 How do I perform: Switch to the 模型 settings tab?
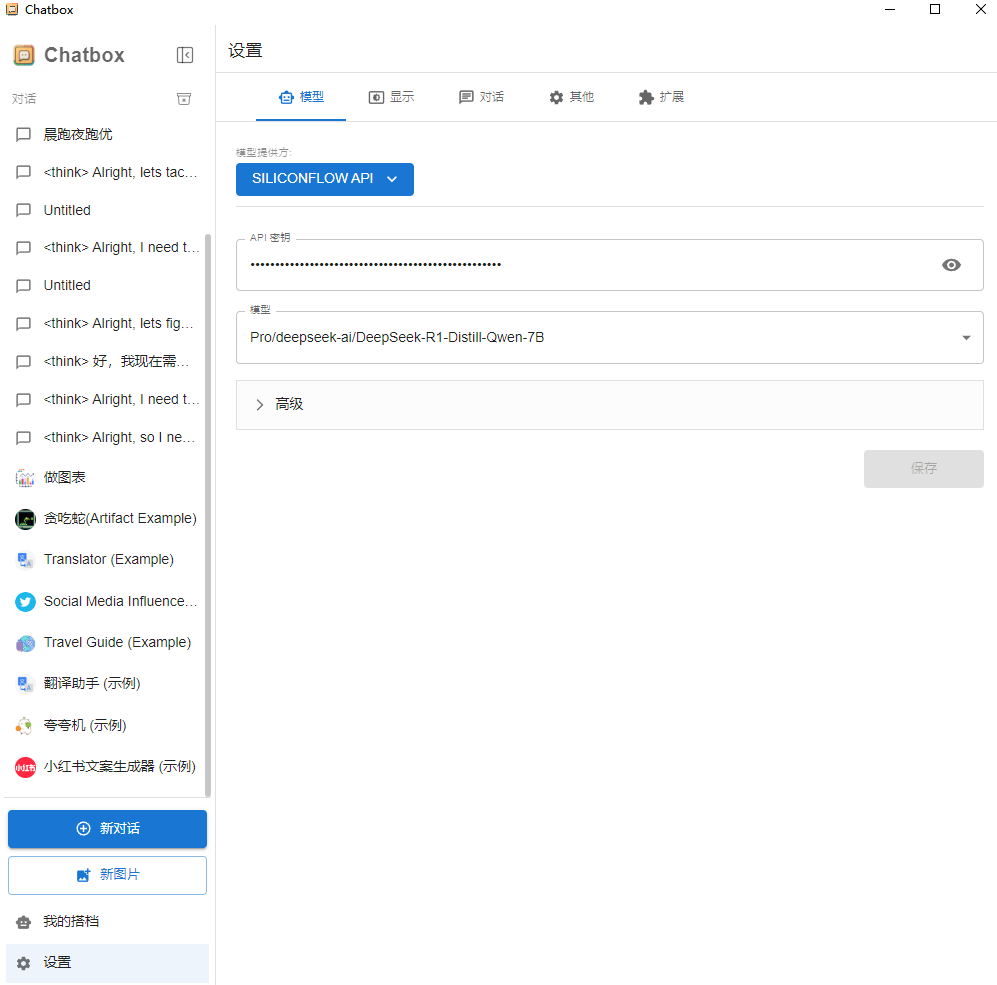coord(301,97)
